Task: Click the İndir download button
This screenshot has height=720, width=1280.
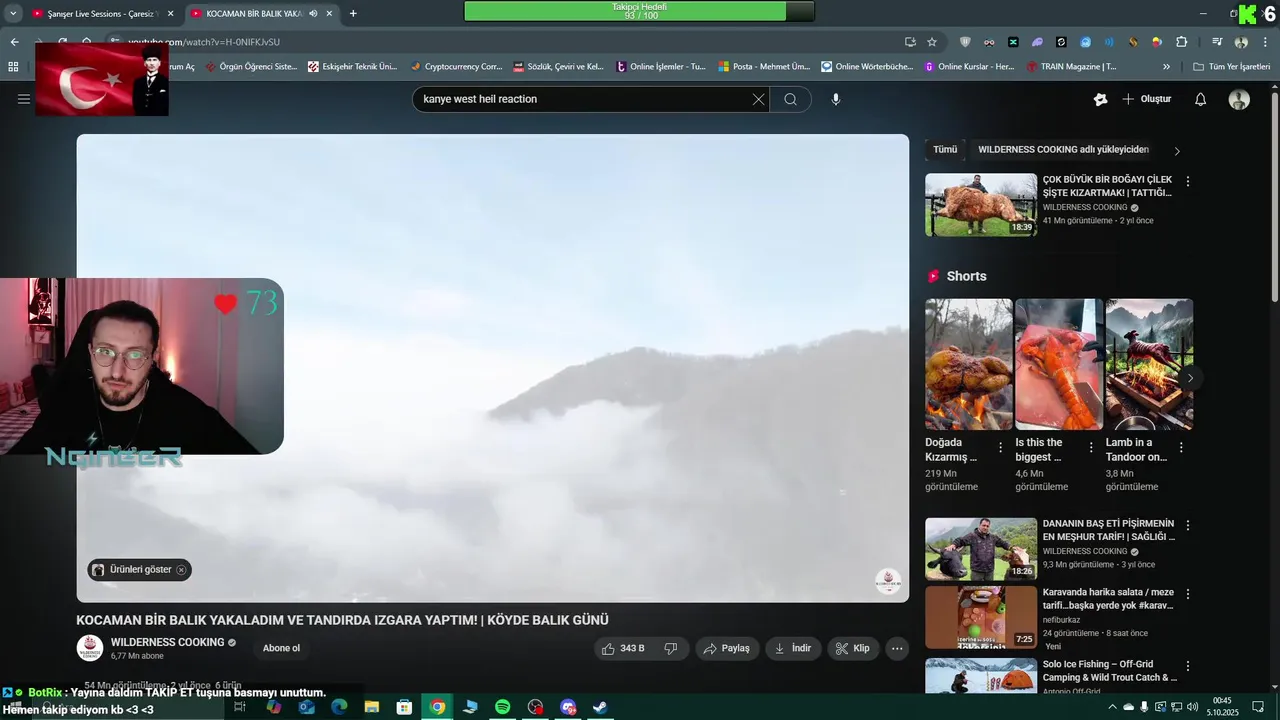Action: pyautogui.click(x=794, y=648)
